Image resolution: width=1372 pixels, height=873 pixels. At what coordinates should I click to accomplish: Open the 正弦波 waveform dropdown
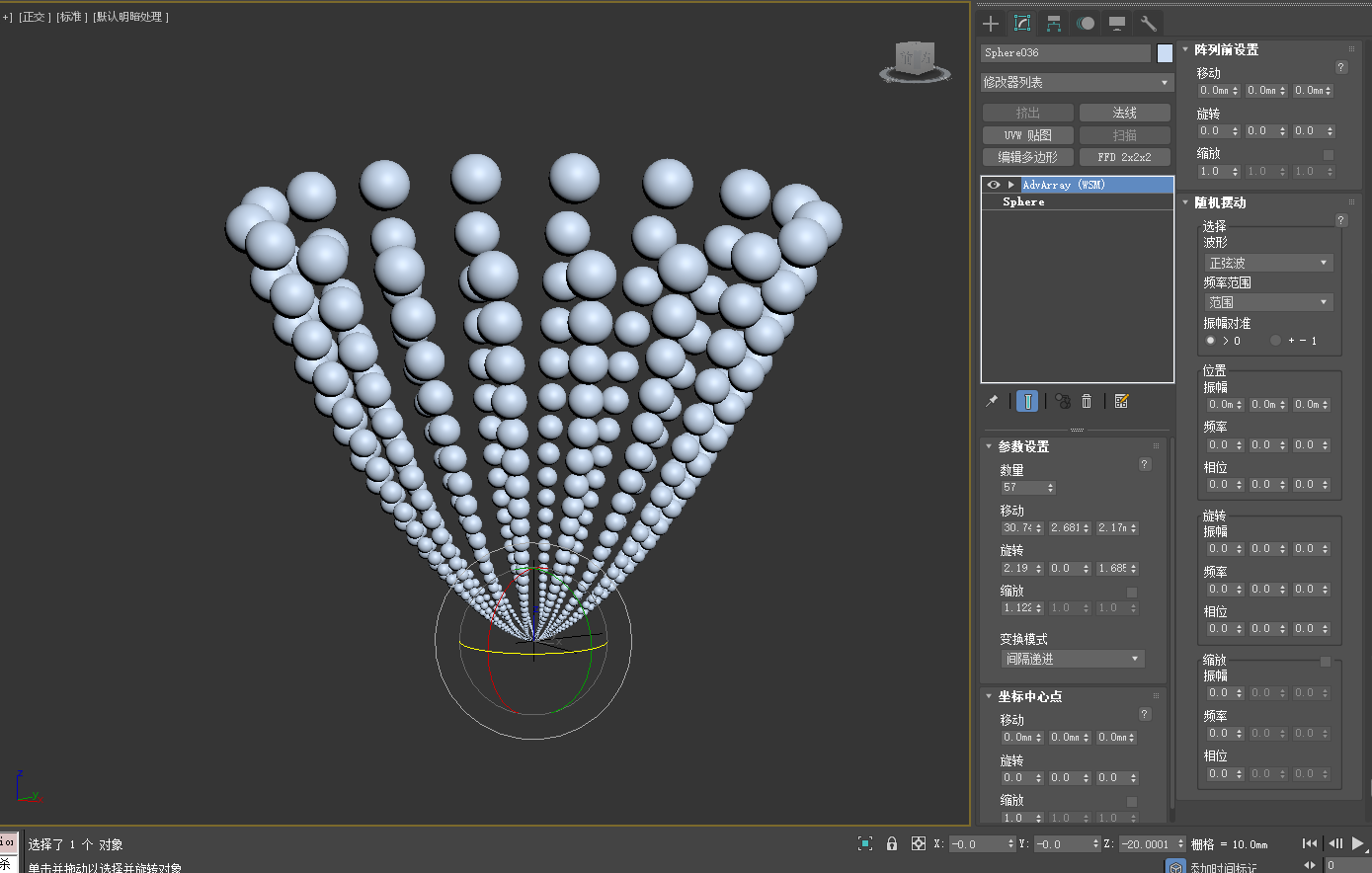(1268, 263)
